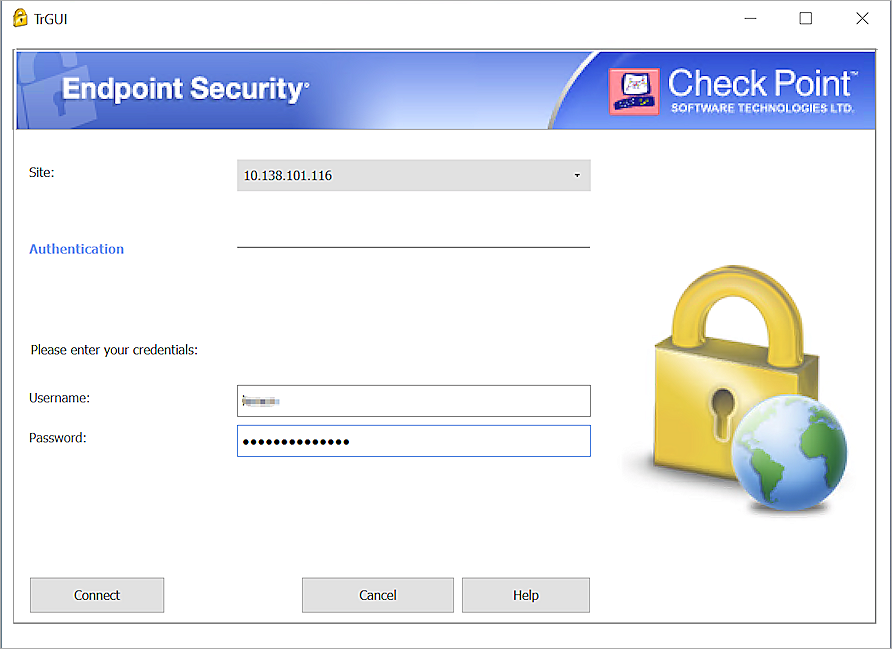
Task: Cancel the connection attempt
Action: (x=377, y=595)
